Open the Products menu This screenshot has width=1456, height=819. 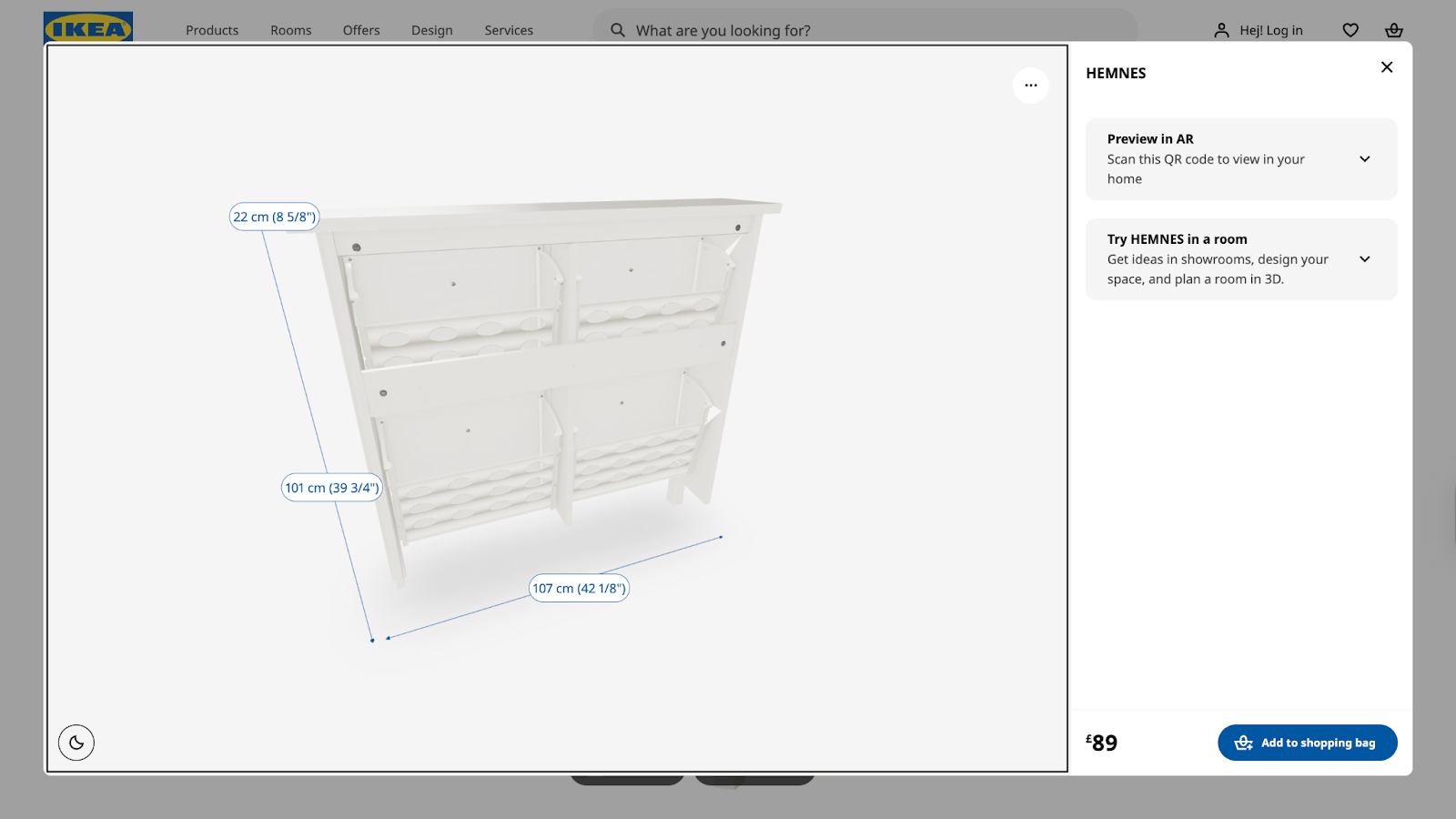pos(211,30)
